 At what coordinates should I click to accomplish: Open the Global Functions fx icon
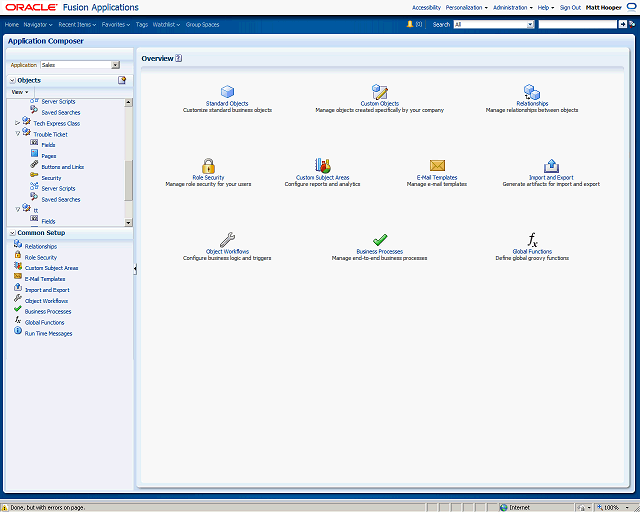(532, 240)
